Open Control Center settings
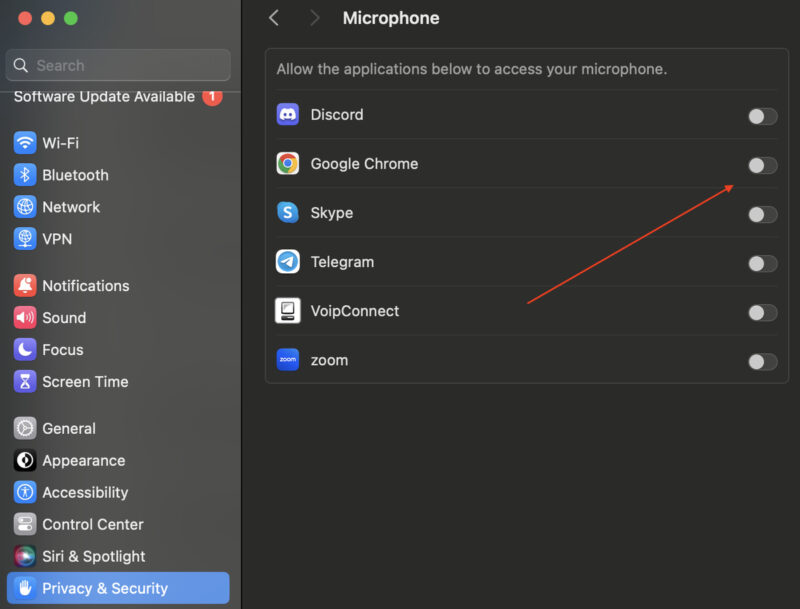 click(x=90, y=524)
